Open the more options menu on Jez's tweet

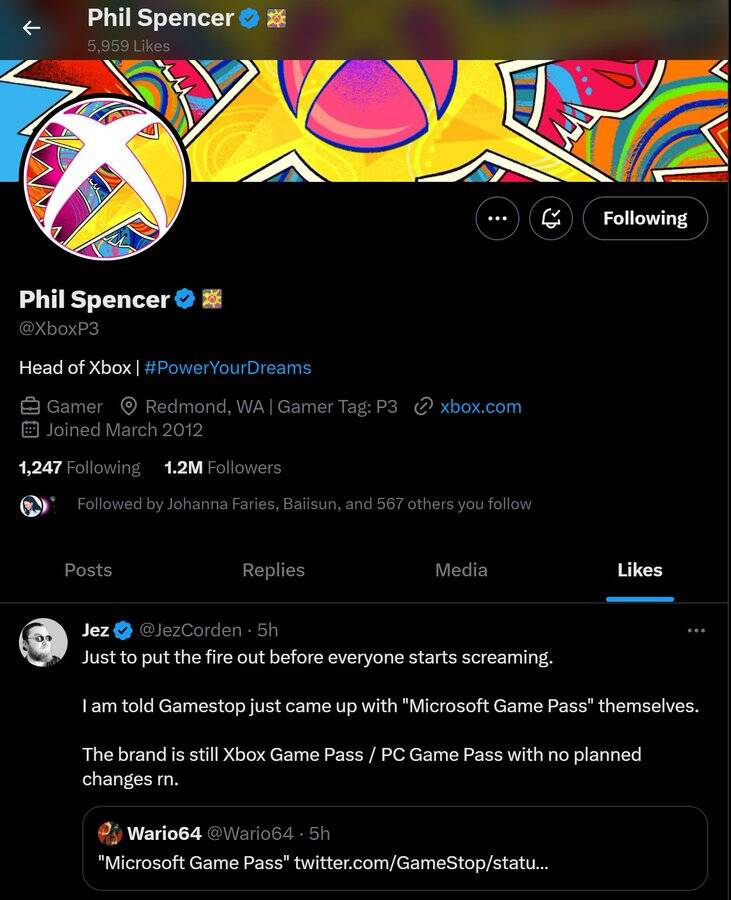pos(696,630)
